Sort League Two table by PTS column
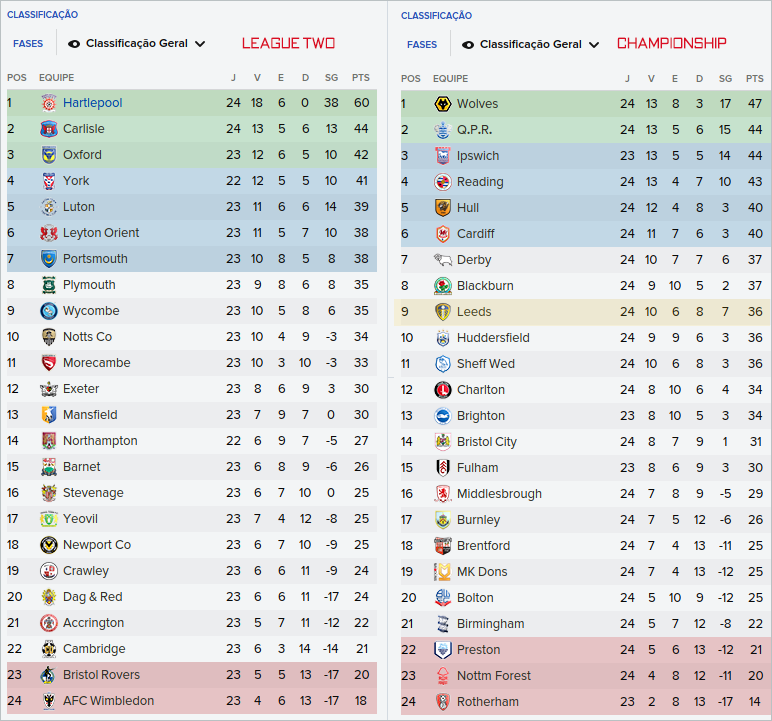This screenshot has height=721, width=772. [x=361, y=78]
